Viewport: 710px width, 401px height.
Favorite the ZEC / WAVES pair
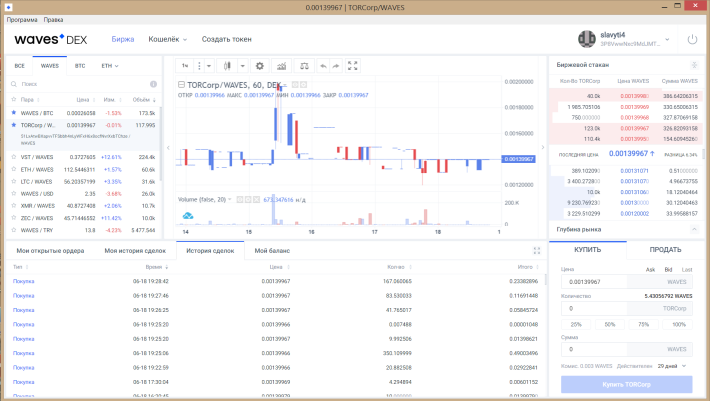point(14,218)
